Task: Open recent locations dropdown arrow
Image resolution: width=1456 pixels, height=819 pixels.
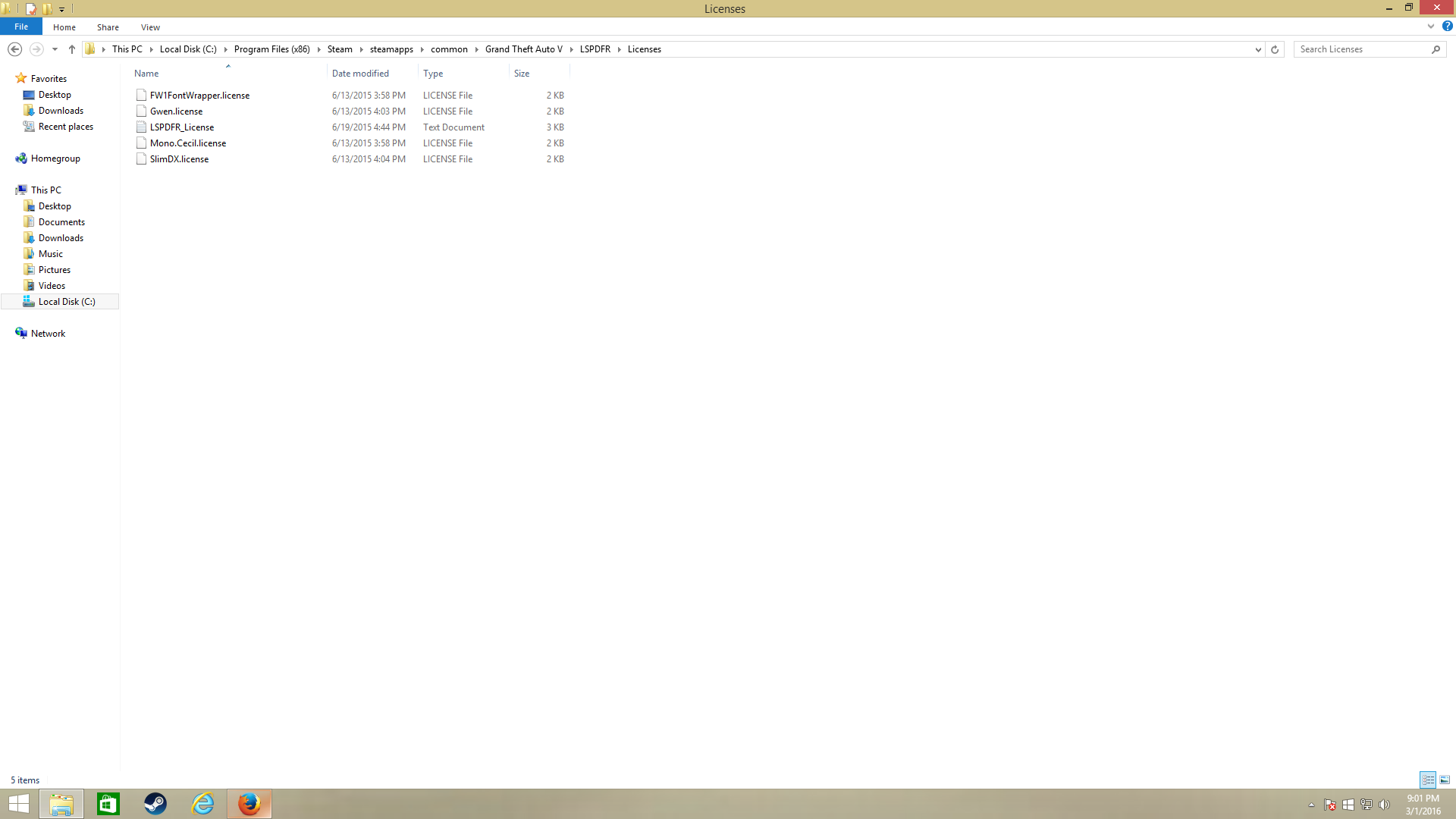Action: pos(55,49)
